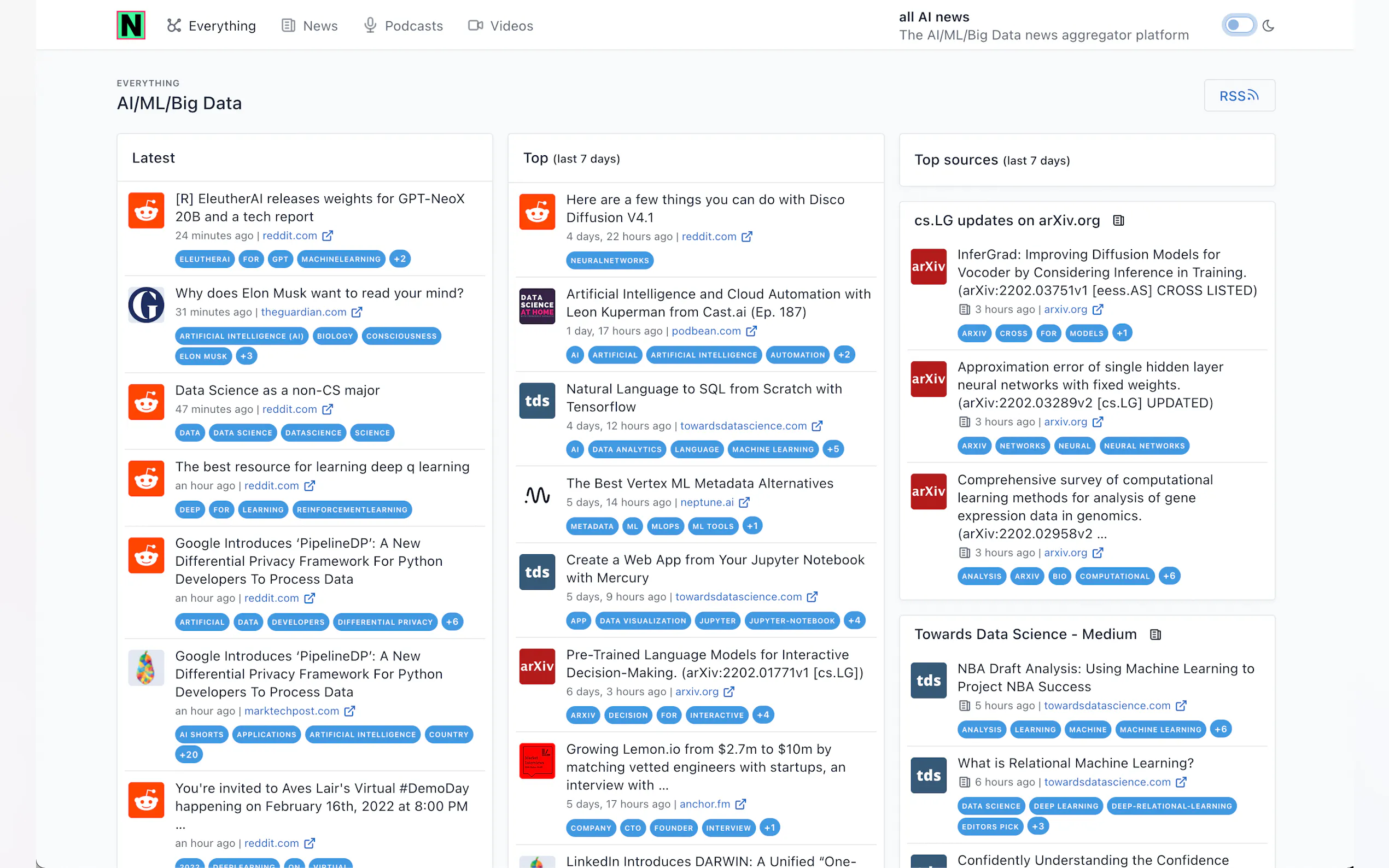Image resolution: width=1389 pixels, height=868 pixels.
Task: Open the 'What is Relational Machine Learning?' article
Action: pyautogui.click(x=1075, y=763)
